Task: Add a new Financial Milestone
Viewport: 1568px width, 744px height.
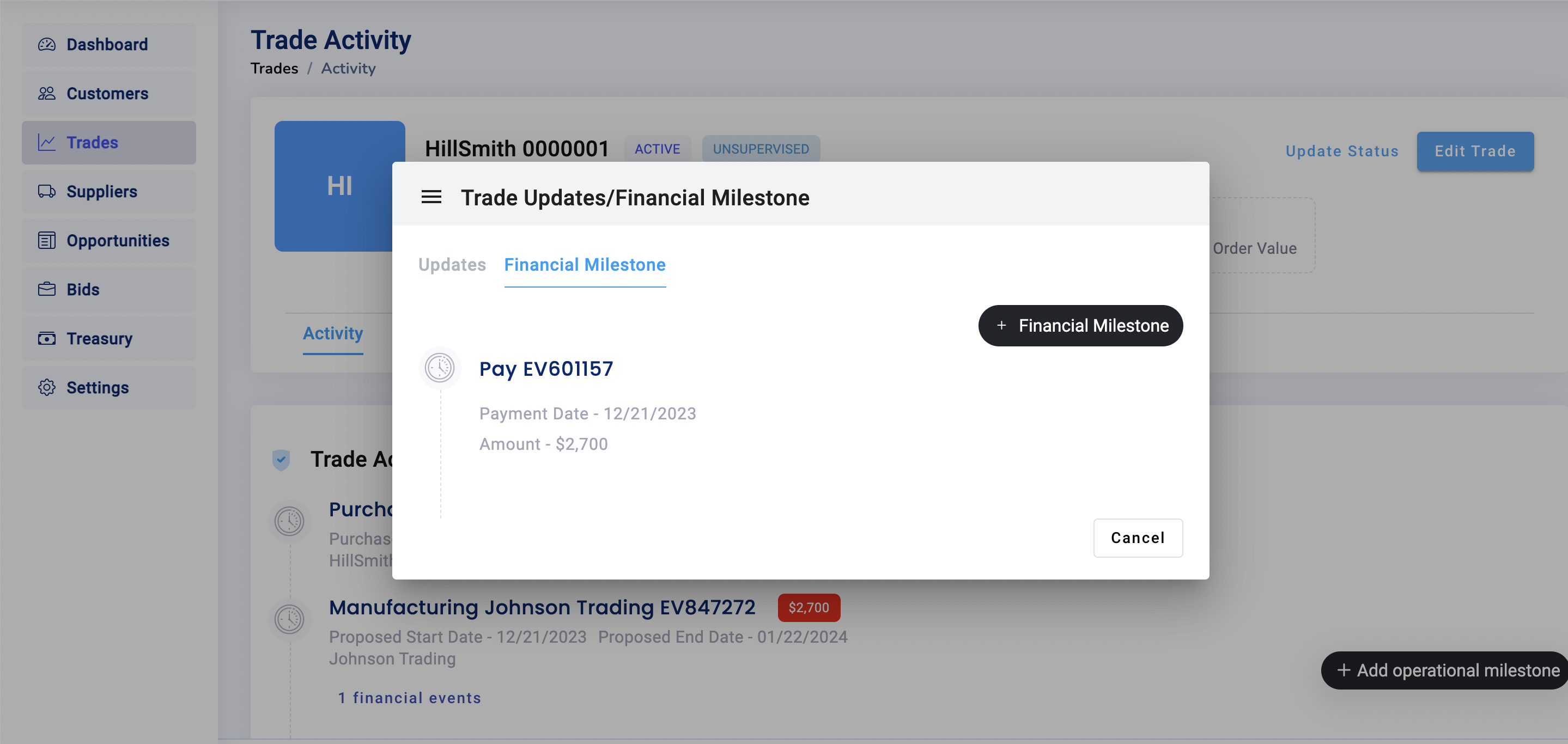Action: click(x=1080, y=326)
